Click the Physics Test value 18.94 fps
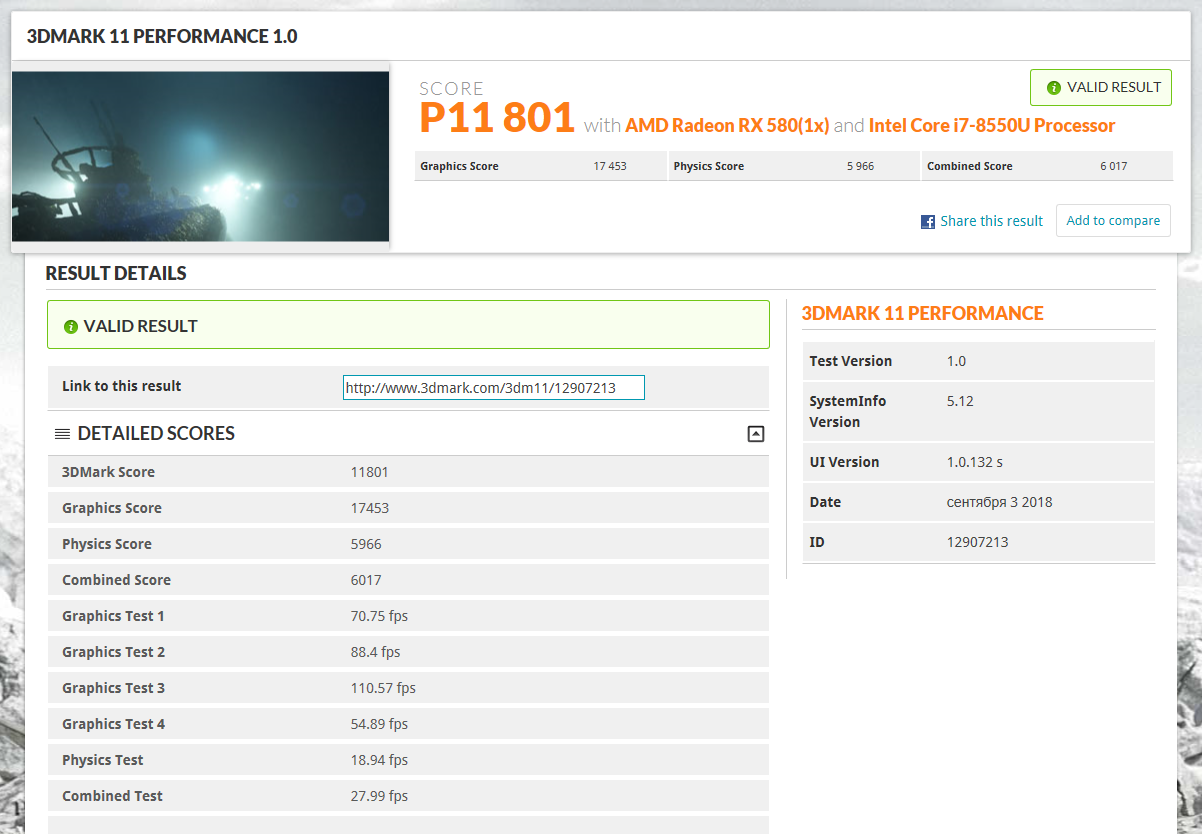 379,760
